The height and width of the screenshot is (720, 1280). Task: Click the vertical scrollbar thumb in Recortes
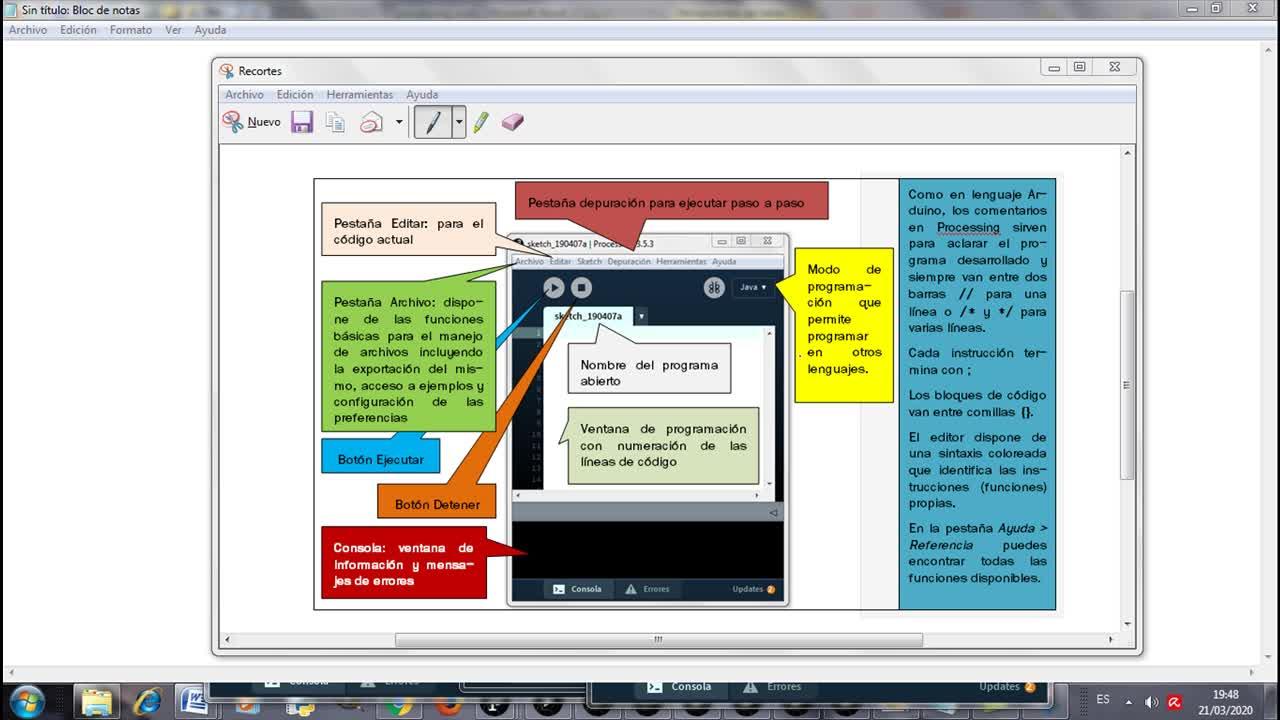1127,385
